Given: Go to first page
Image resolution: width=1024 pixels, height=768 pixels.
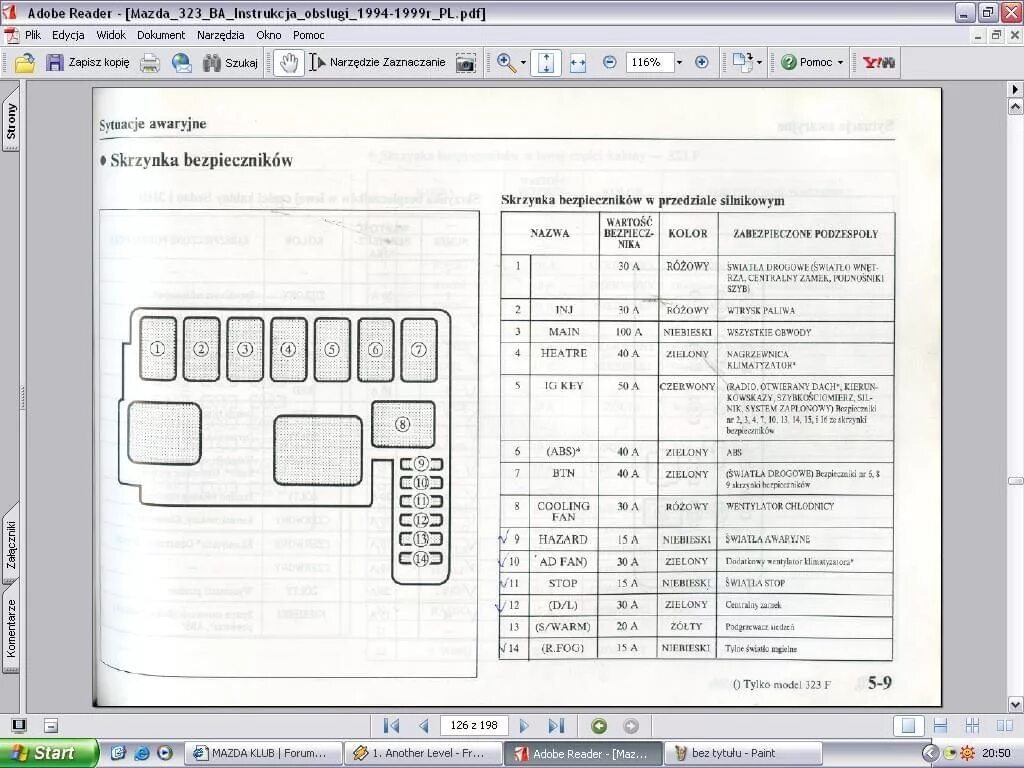Looking at the screenshot, I should tap(391, 726).
